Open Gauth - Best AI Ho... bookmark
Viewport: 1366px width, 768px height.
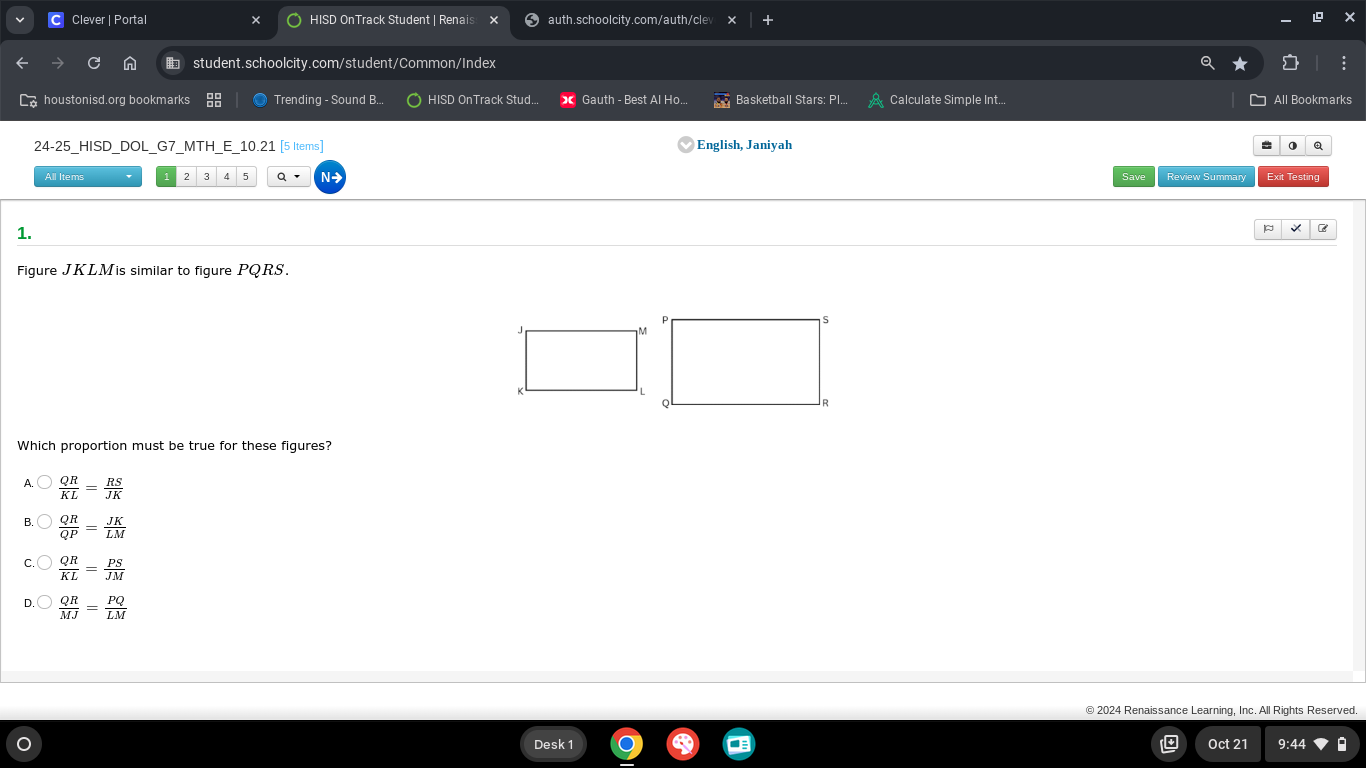pyautogui.click(x=624, y=100)
